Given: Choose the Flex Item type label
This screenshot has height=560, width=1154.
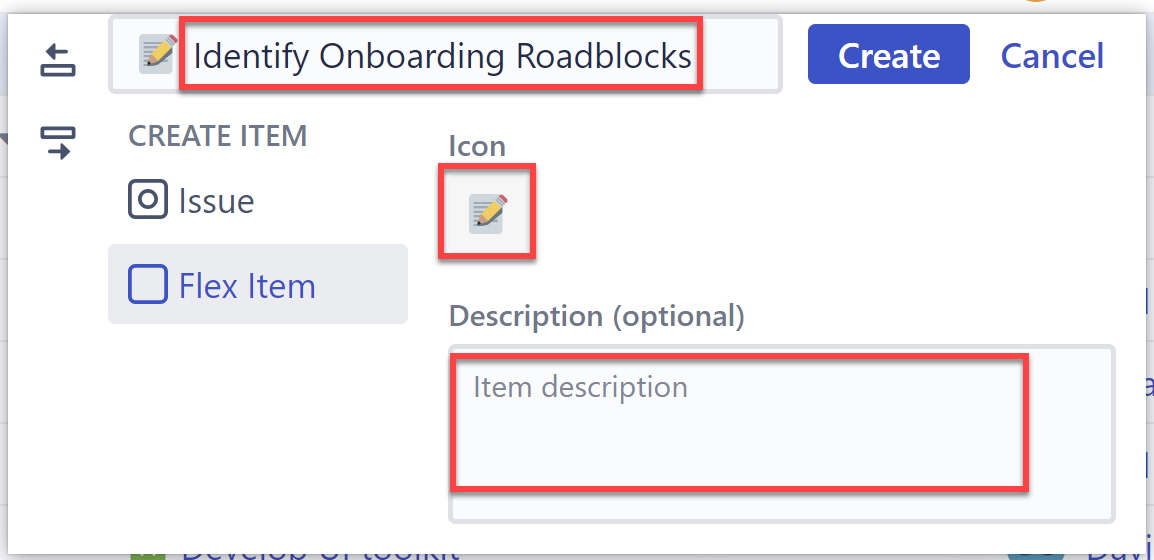Looking at the screenshot, I should [x=247, y=286].
